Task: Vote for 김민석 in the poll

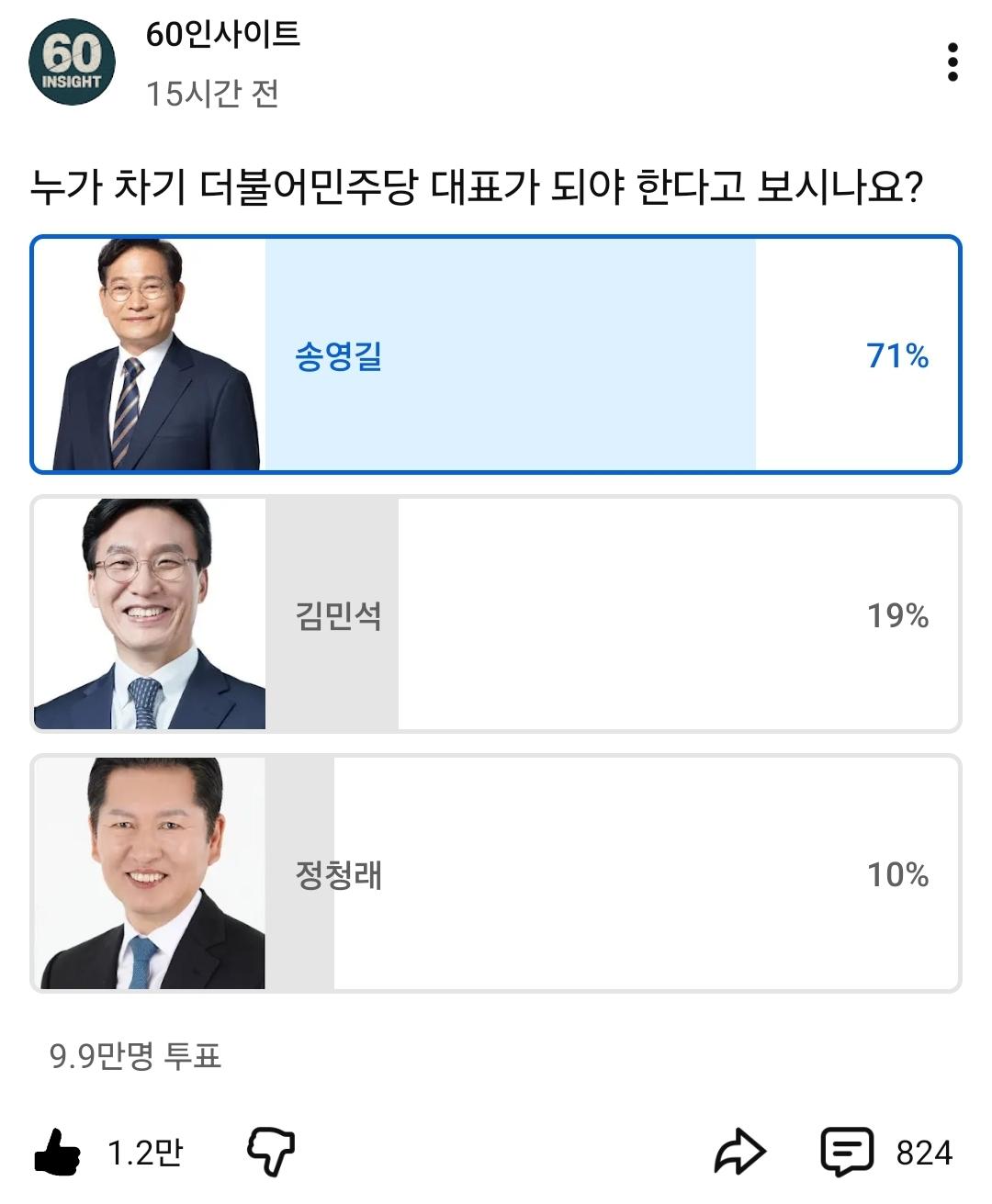Action: (x=496, y=611)
